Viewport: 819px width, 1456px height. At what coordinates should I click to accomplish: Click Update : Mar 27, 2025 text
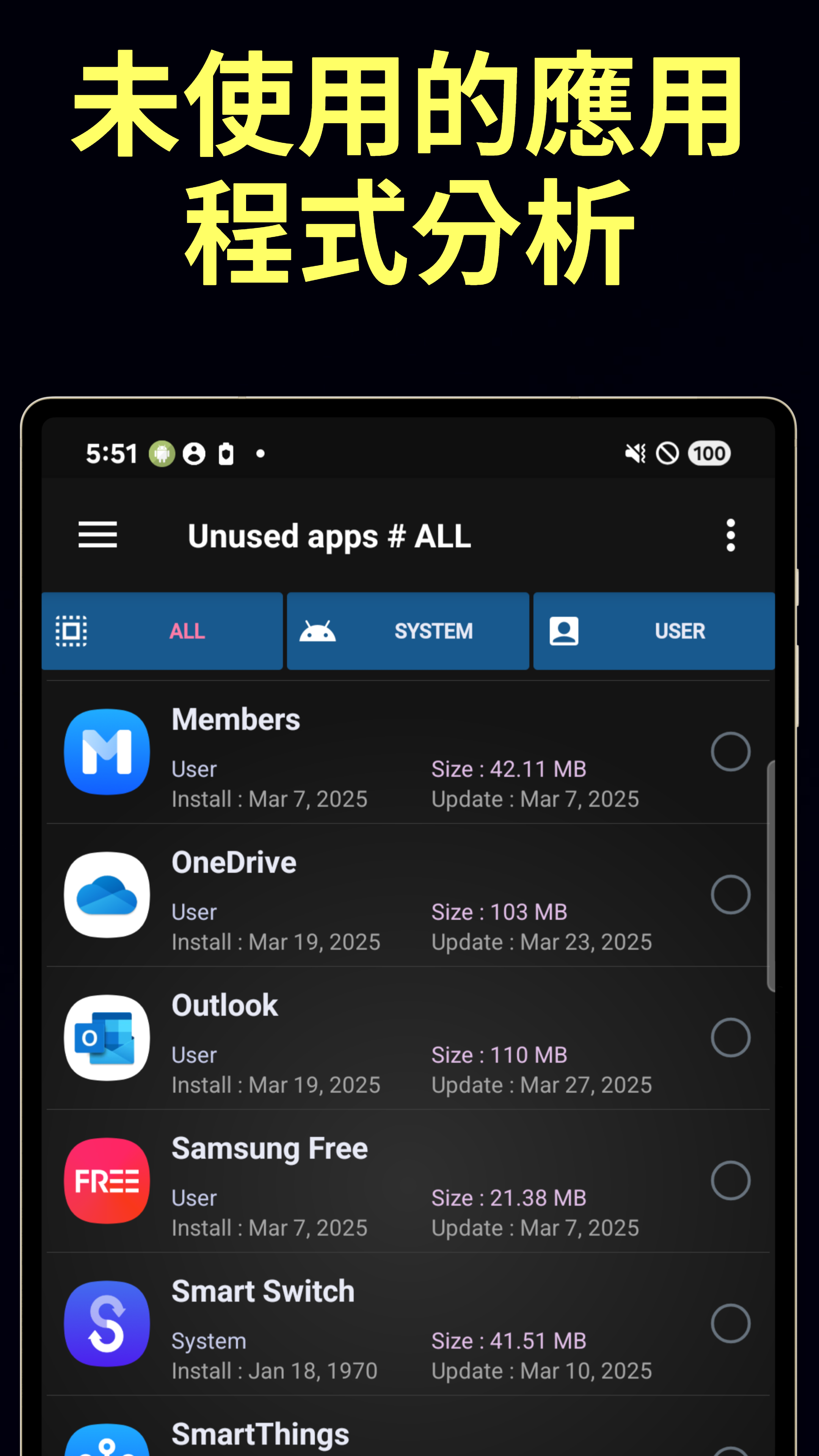(542, 1085)
